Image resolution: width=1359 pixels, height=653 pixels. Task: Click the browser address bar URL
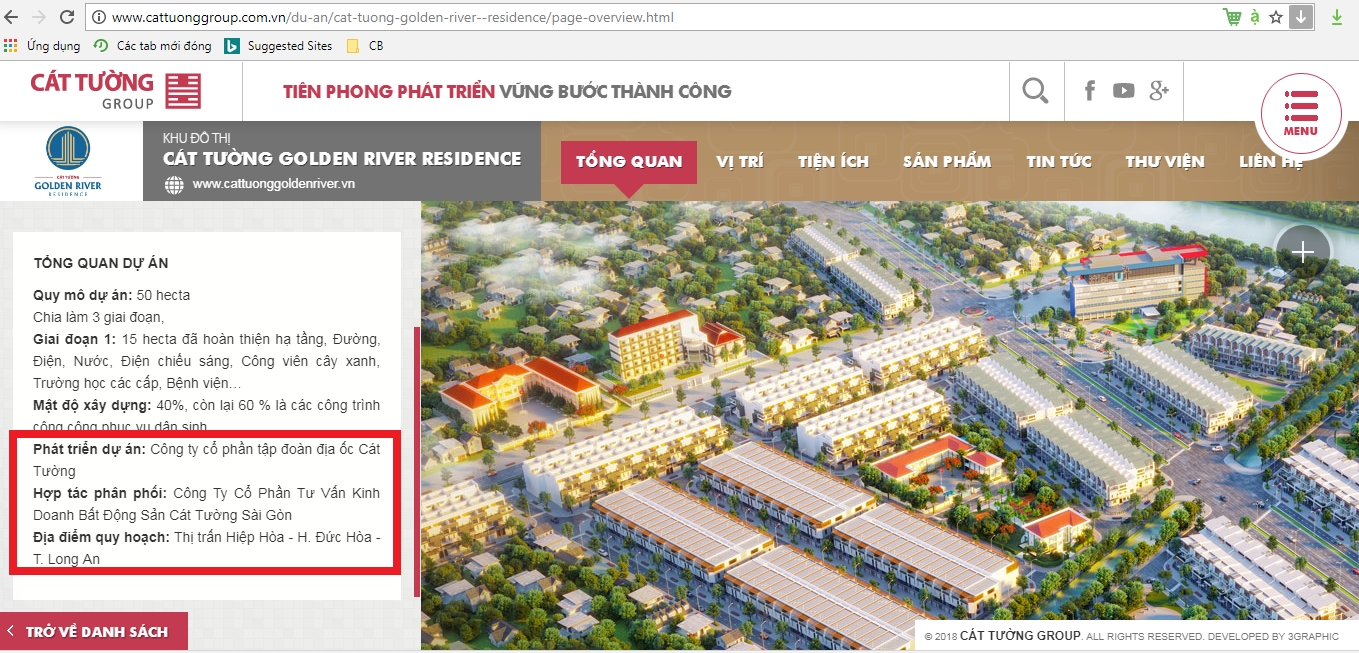pos(392,17)
